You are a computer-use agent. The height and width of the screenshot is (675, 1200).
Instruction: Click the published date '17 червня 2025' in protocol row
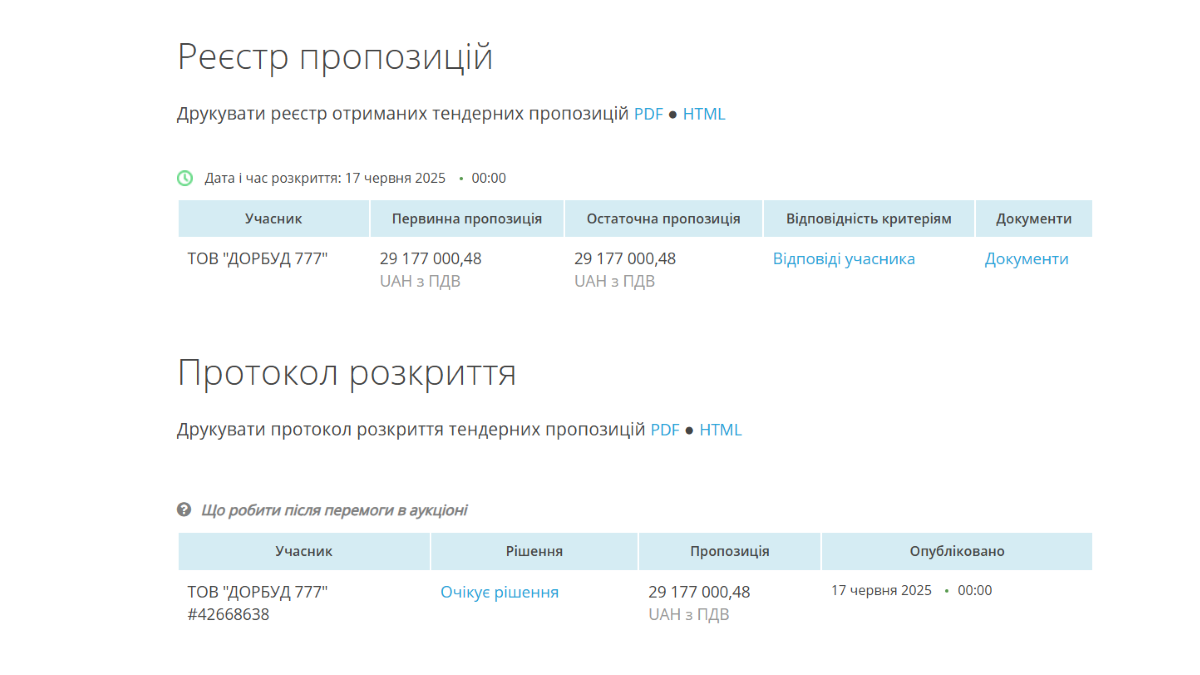click(x=881, y=590)
